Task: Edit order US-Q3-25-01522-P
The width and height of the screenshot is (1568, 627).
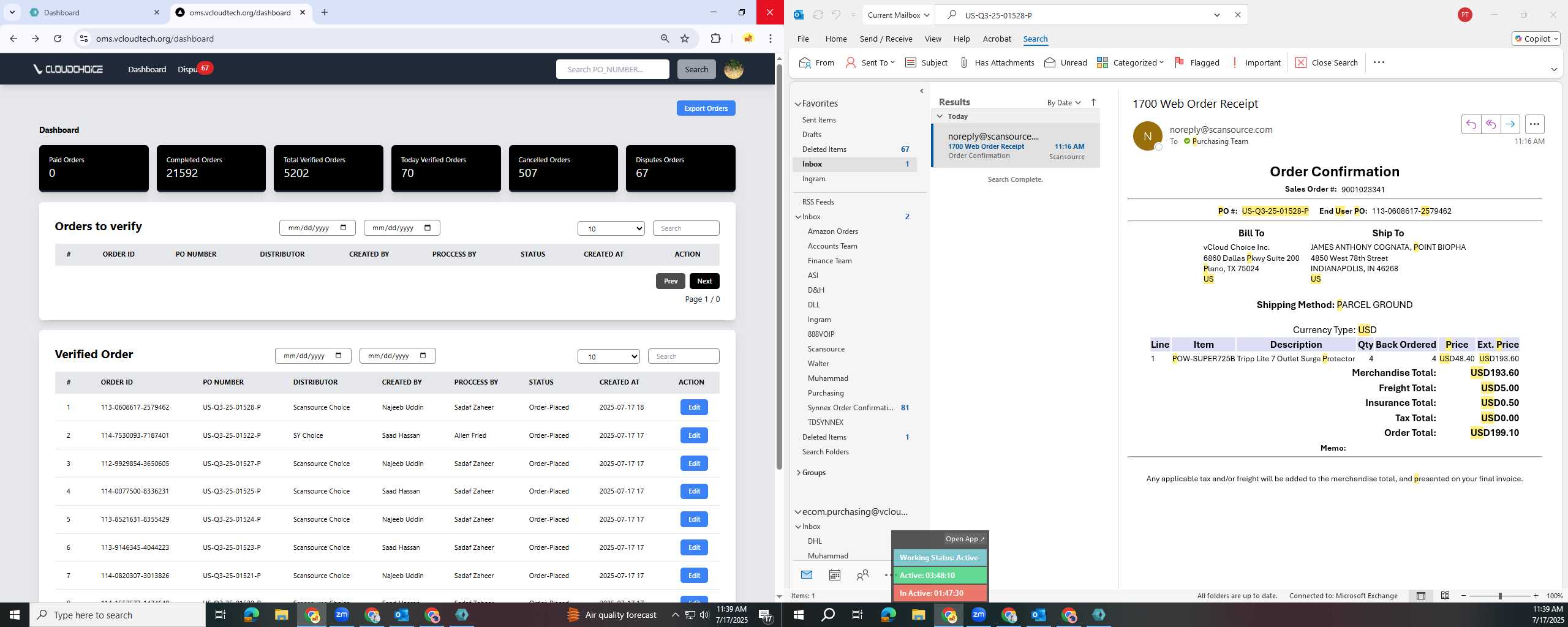Action: pyautogui.click(x=694, y=435)
